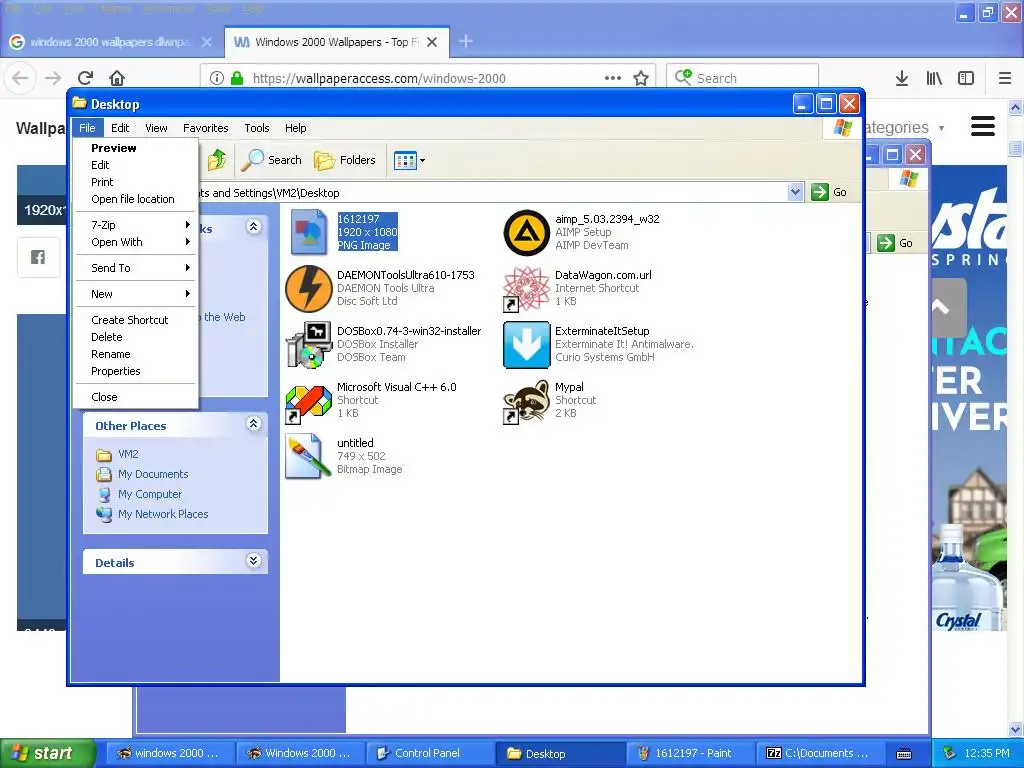Select the DAEMONToolsUltra610-1753 icon
This screenshot has height=768, width=1024.
tap(308, 288)
